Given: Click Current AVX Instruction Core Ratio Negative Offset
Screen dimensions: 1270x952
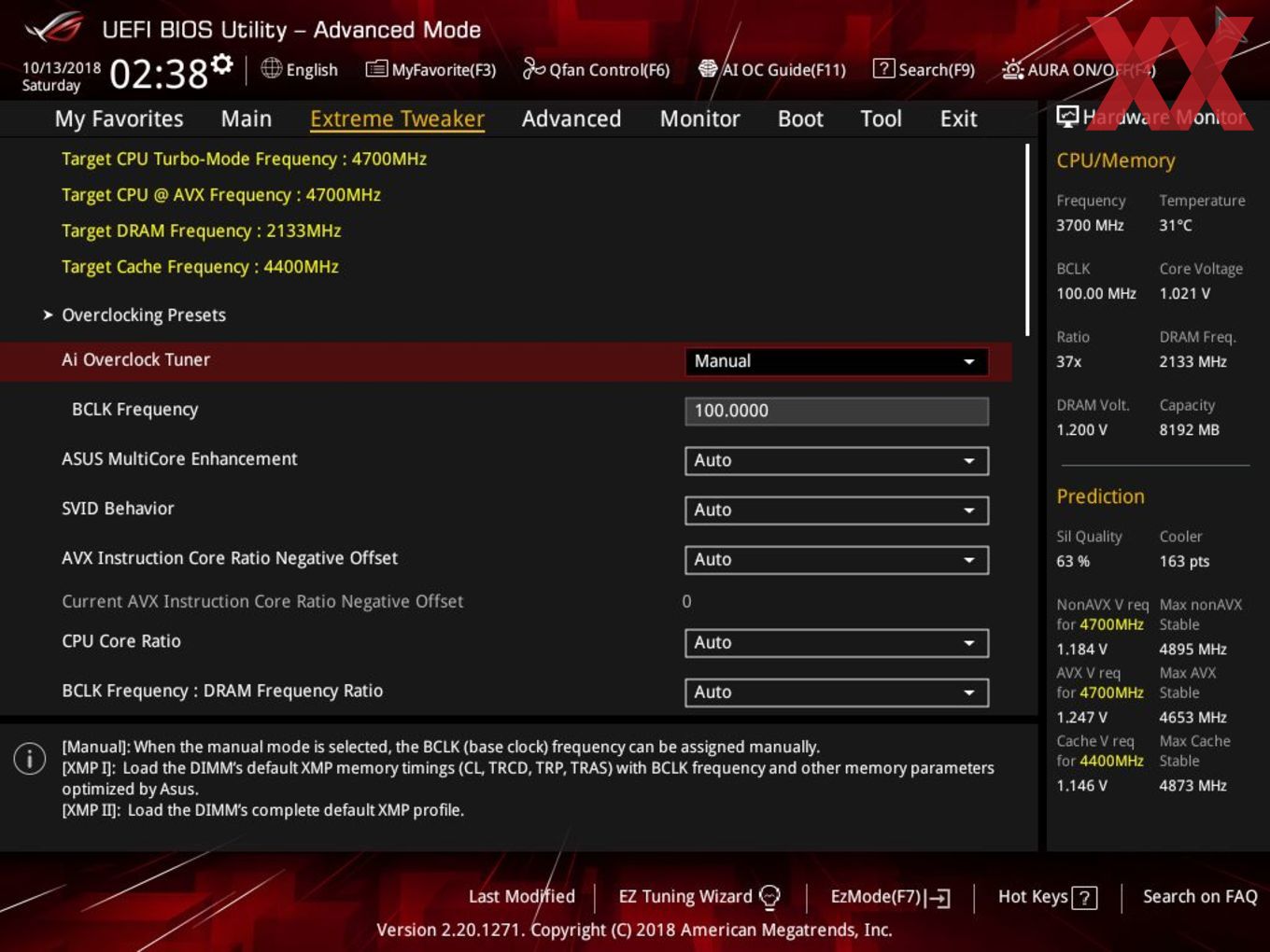Looking at the screenshot, I should coord(262,602).
